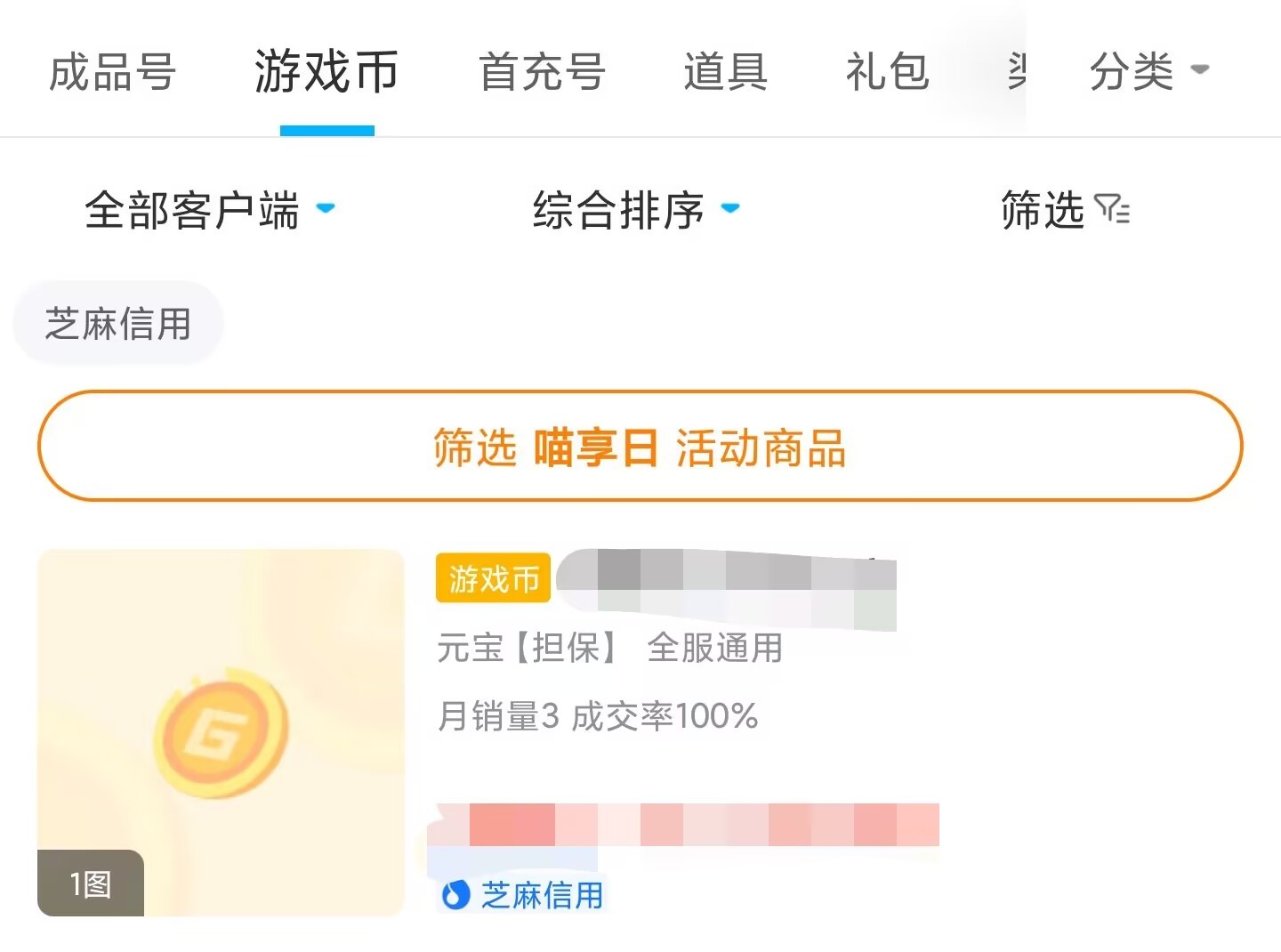
Task: Open the 全部客户端 client dropdown
Action: pyautogui.click(x=208, y=210)
